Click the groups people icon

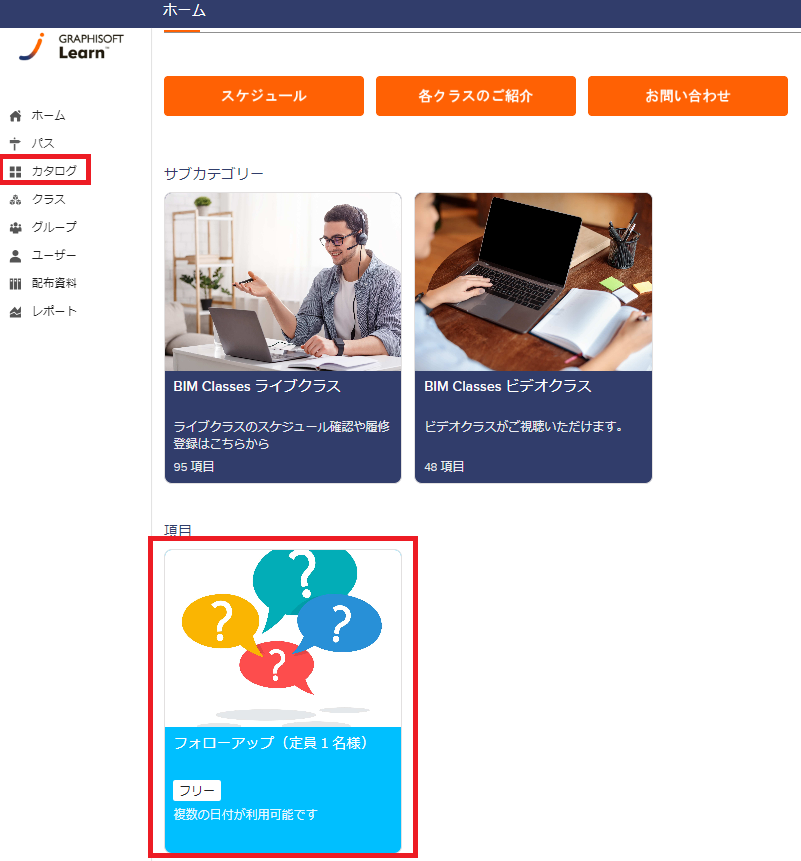(15, 227)
